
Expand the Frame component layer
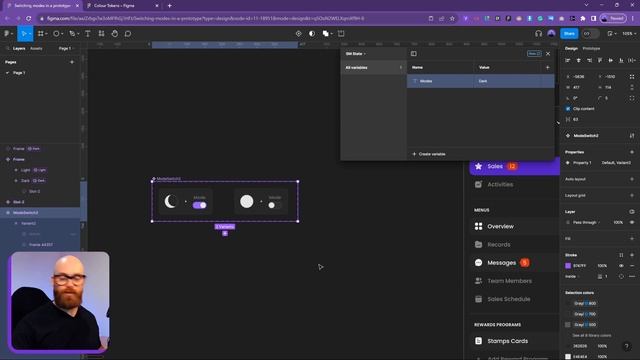point(8,160)
